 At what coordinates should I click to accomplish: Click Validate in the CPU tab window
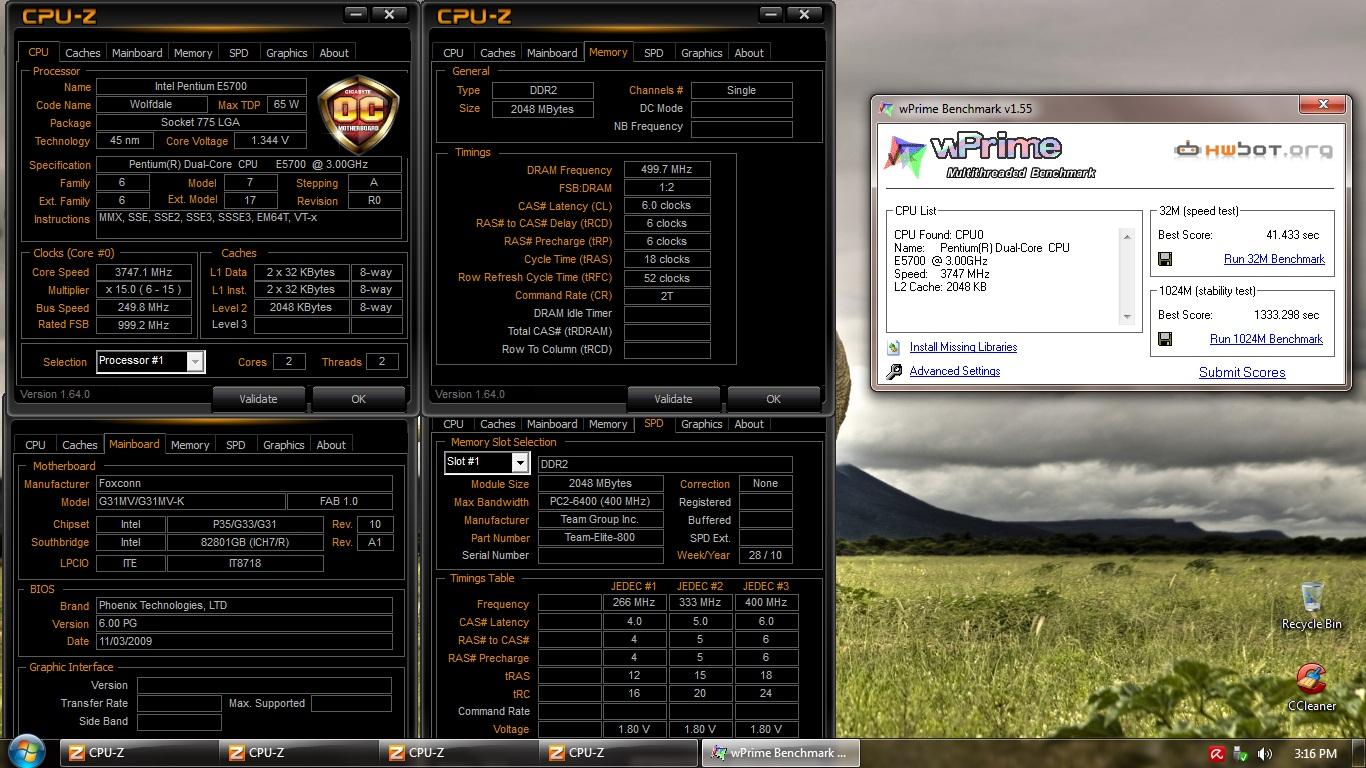[259, 399]
